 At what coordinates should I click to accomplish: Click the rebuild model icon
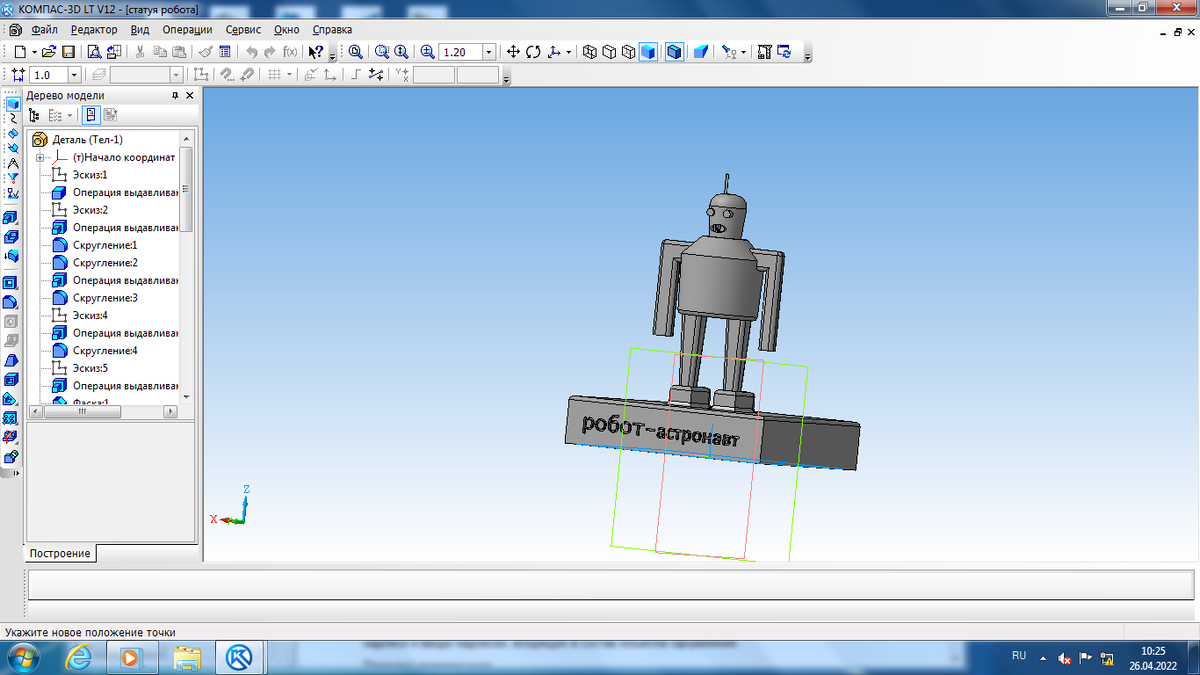click(x=784, y=52)
